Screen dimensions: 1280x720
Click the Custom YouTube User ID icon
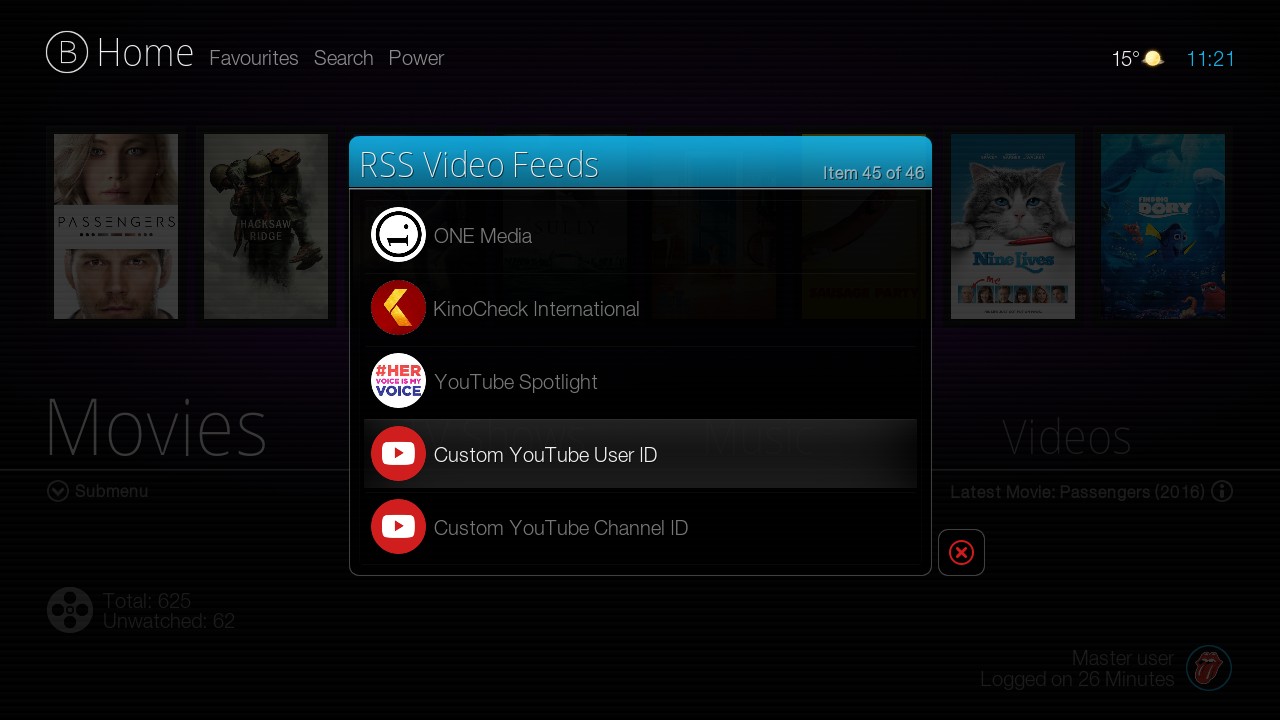point(398,454)
